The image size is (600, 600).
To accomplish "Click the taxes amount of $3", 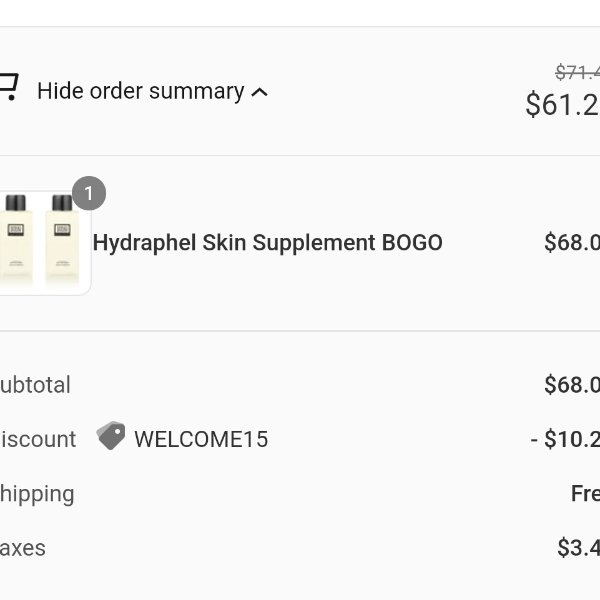I will (579, 548).
